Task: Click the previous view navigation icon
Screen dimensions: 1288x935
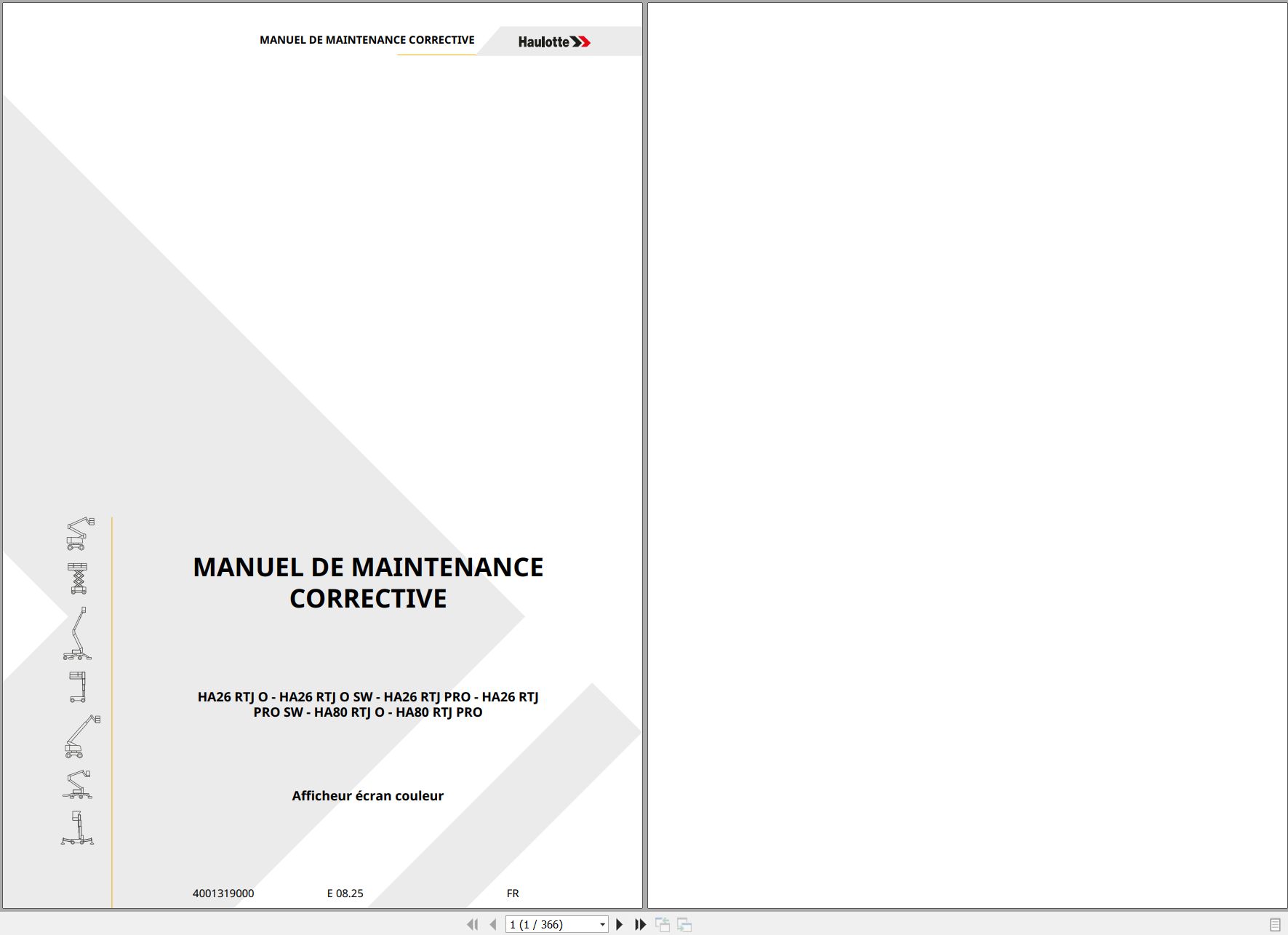Action: click(x=663, y=924)
